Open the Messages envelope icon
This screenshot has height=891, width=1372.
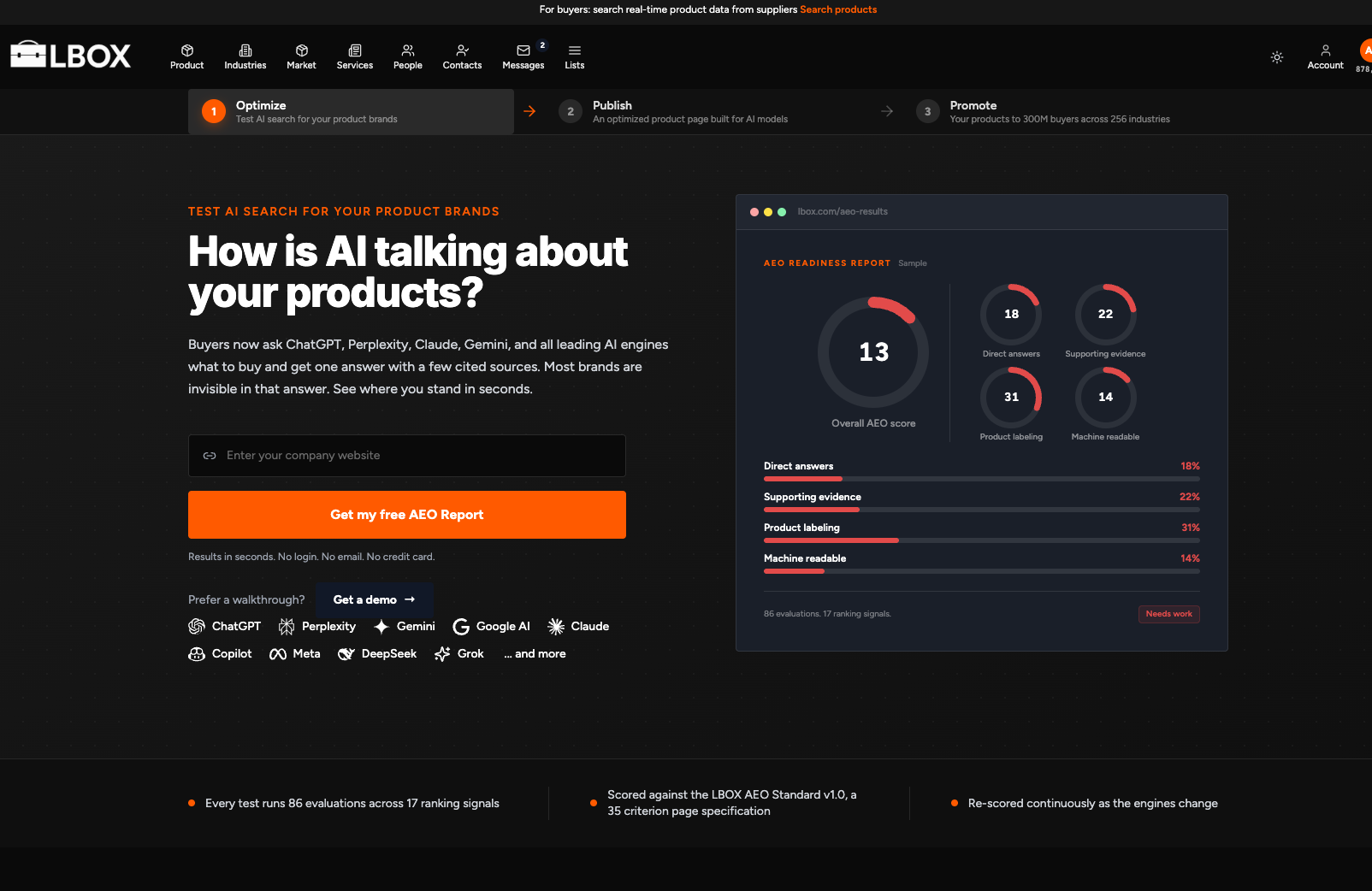[x=523, y=50]
